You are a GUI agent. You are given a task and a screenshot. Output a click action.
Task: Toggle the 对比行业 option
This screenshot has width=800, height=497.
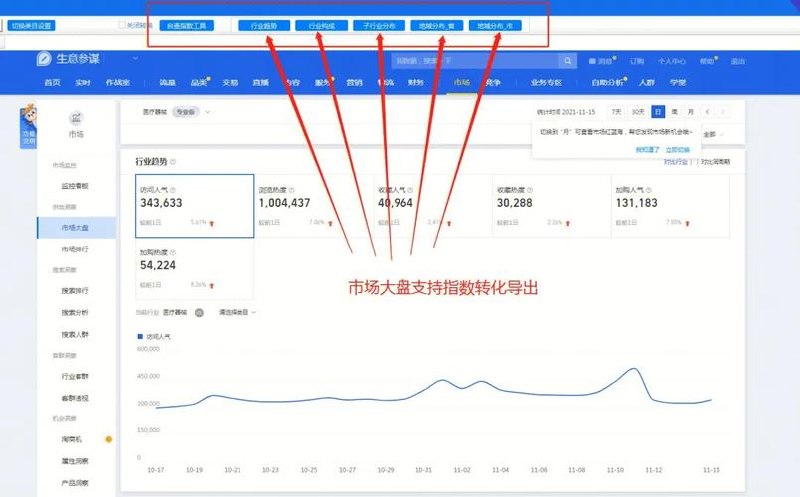676,162
